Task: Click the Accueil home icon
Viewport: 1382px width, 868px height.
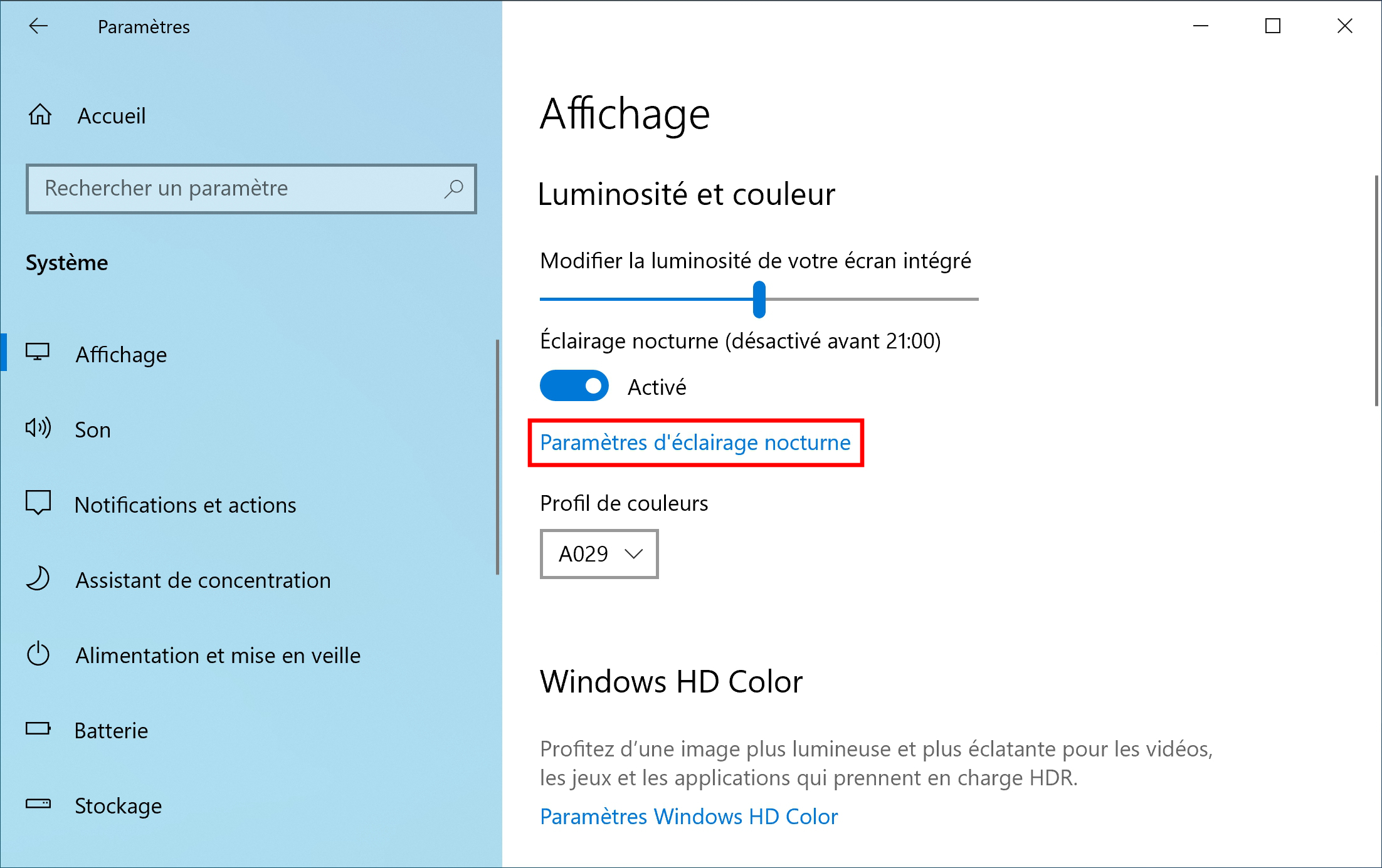Action: click(x=40, y=115)
